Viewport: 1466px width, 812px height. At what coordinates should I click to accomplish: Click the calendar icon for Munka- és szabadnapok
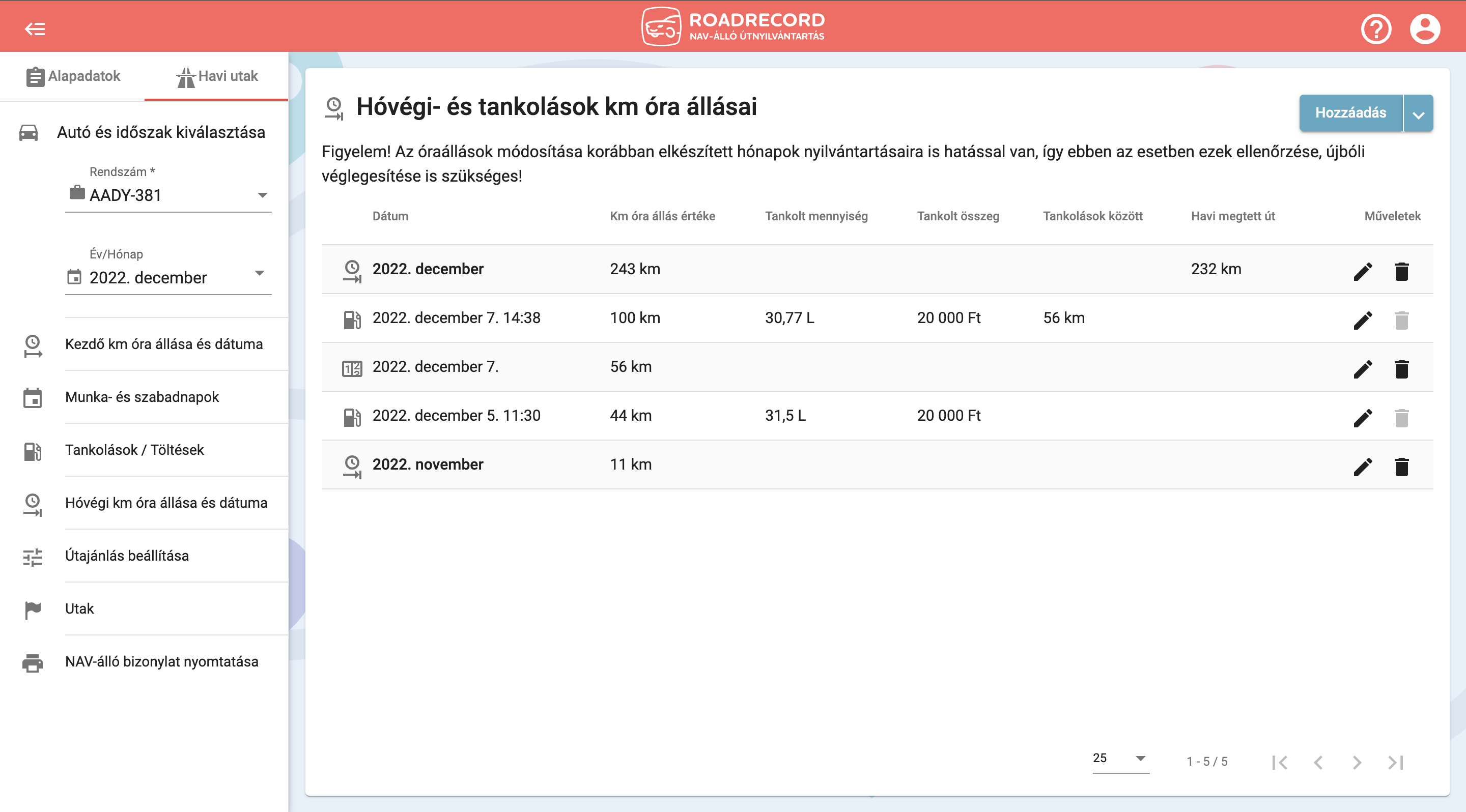33,397
